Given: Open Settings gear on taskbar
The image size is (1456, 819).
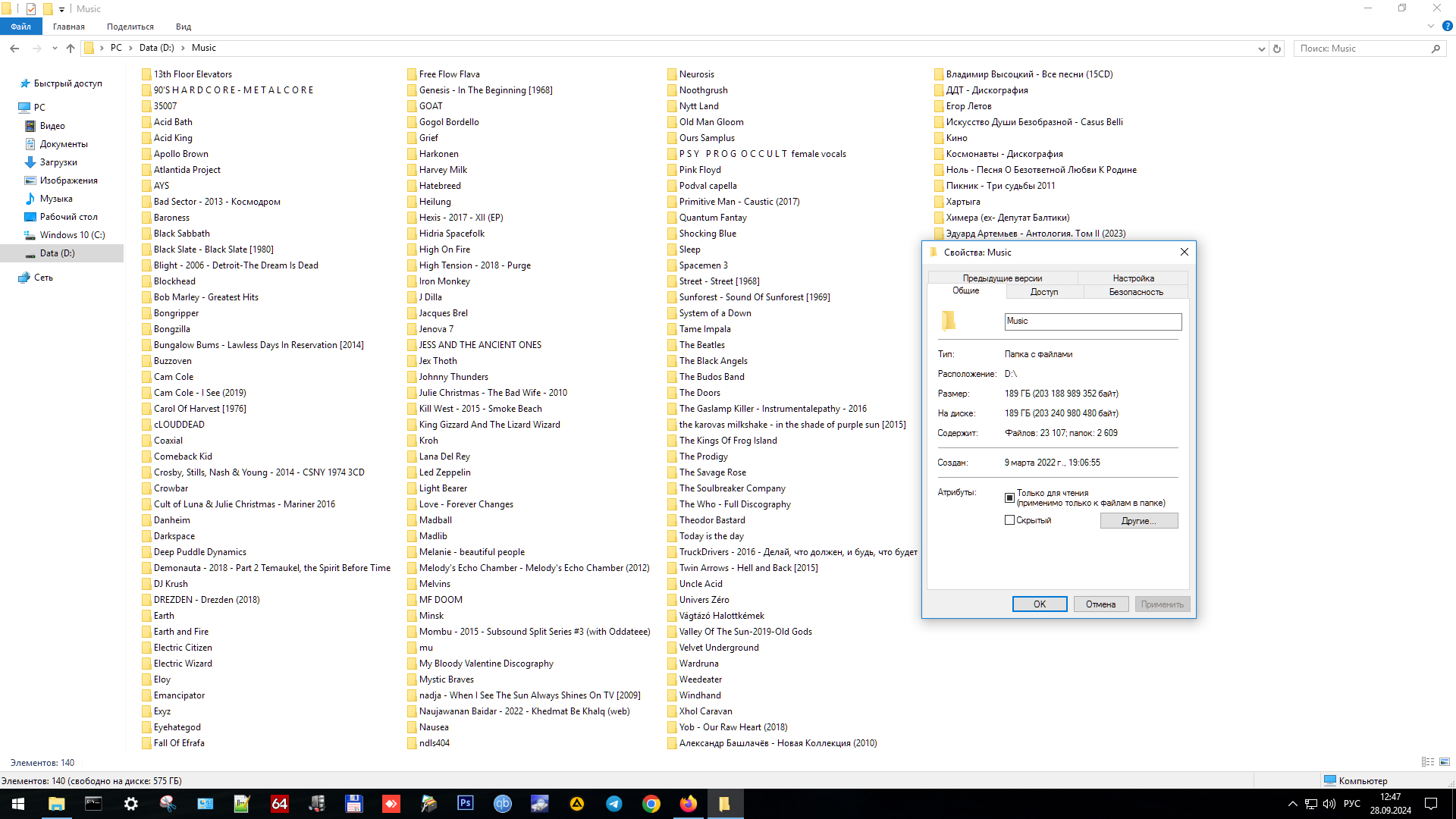Looking at the screenshot, I should 131,804.
